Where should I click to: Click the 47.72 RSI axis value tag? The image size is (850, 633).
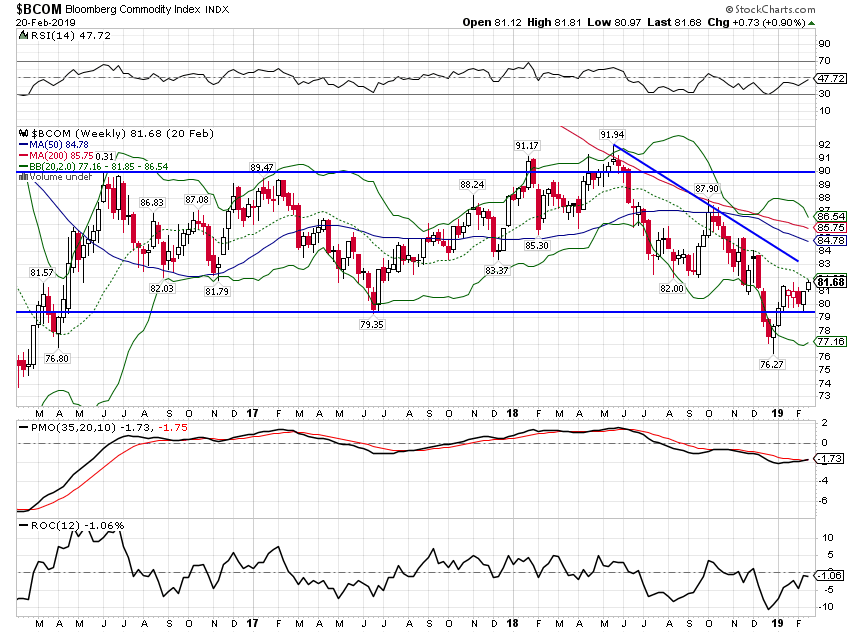click(830, 79)
